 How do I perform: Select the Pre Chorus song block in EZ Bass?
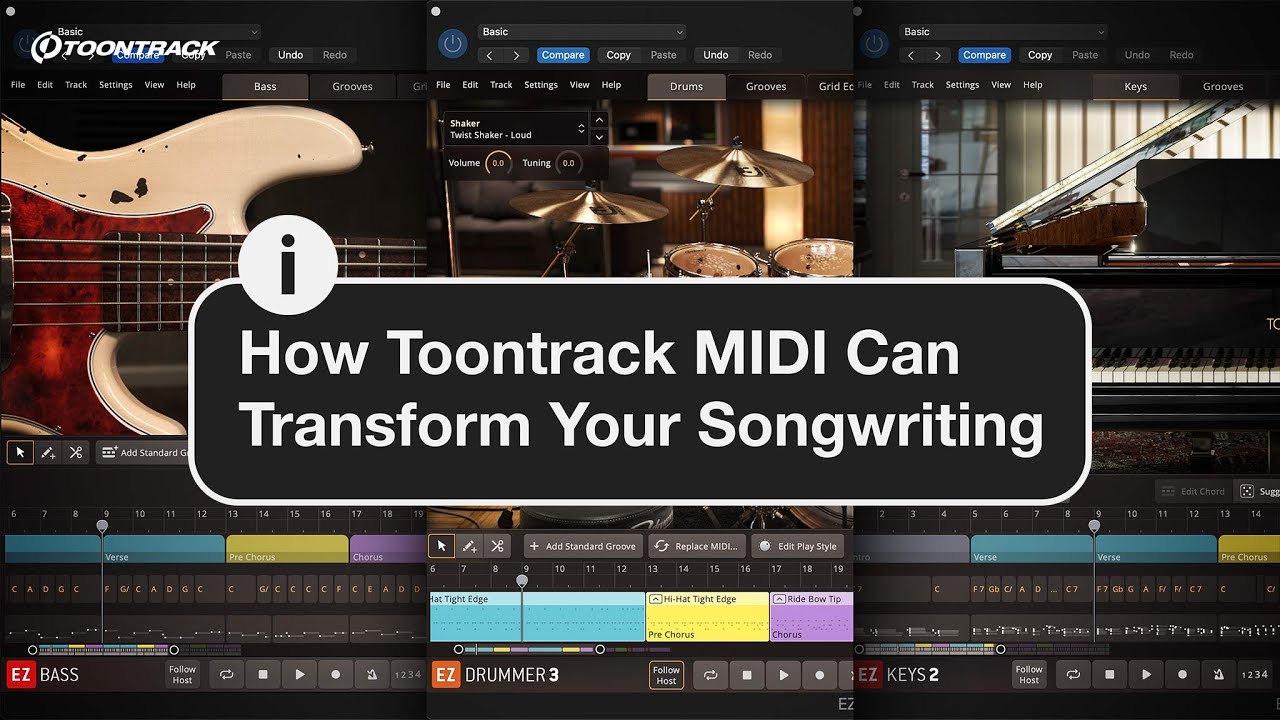(287, 549)
